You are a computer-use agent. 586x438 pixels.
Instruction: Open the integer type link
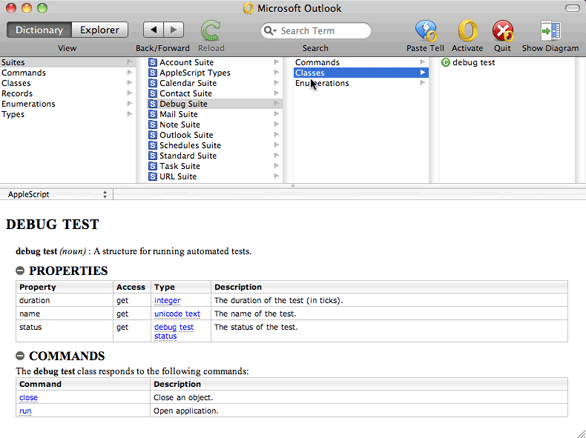[167, 300]
